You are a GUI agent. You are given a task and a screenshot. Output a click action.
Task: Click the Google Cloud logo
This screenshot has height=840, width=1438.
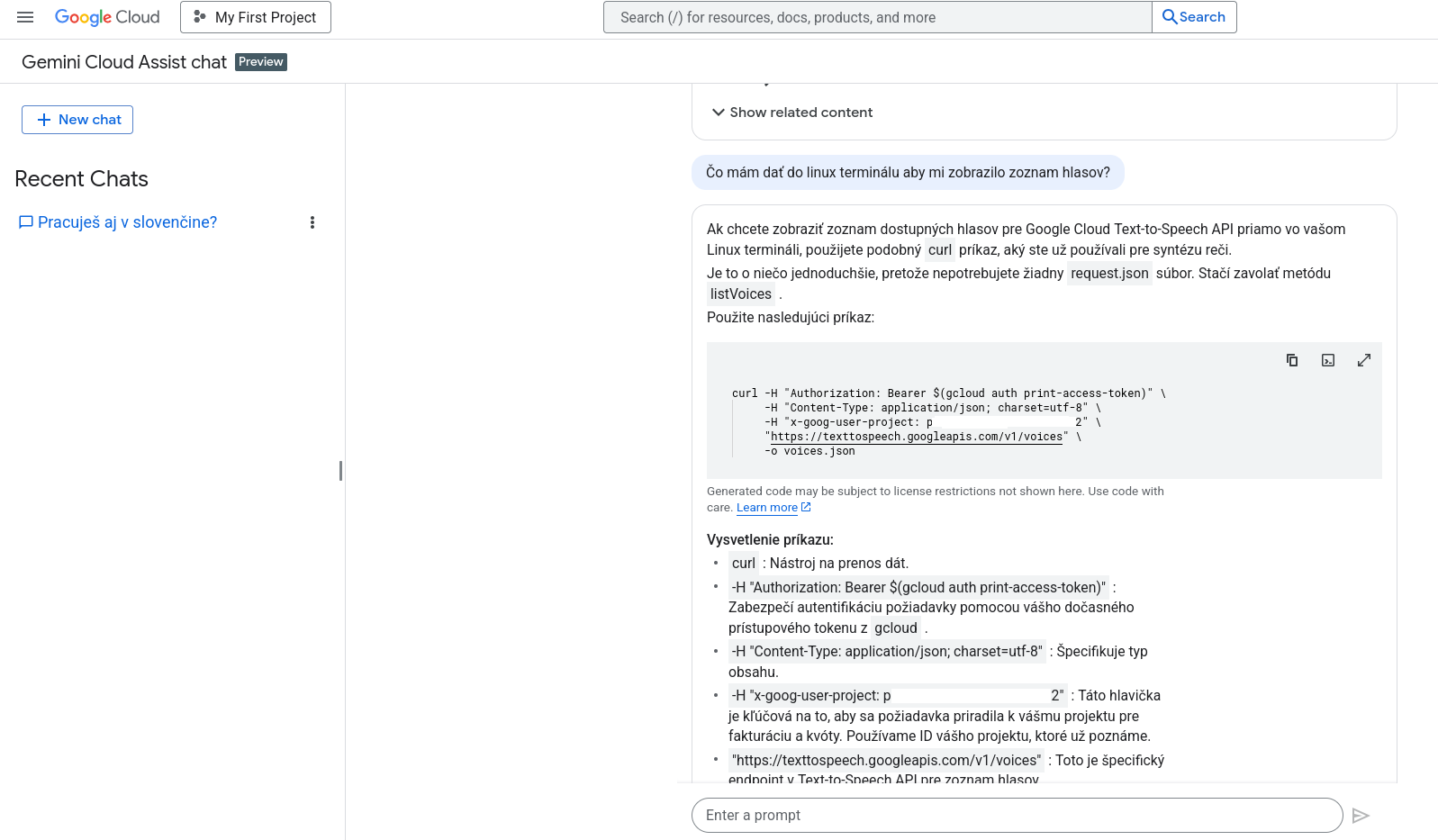107,17
